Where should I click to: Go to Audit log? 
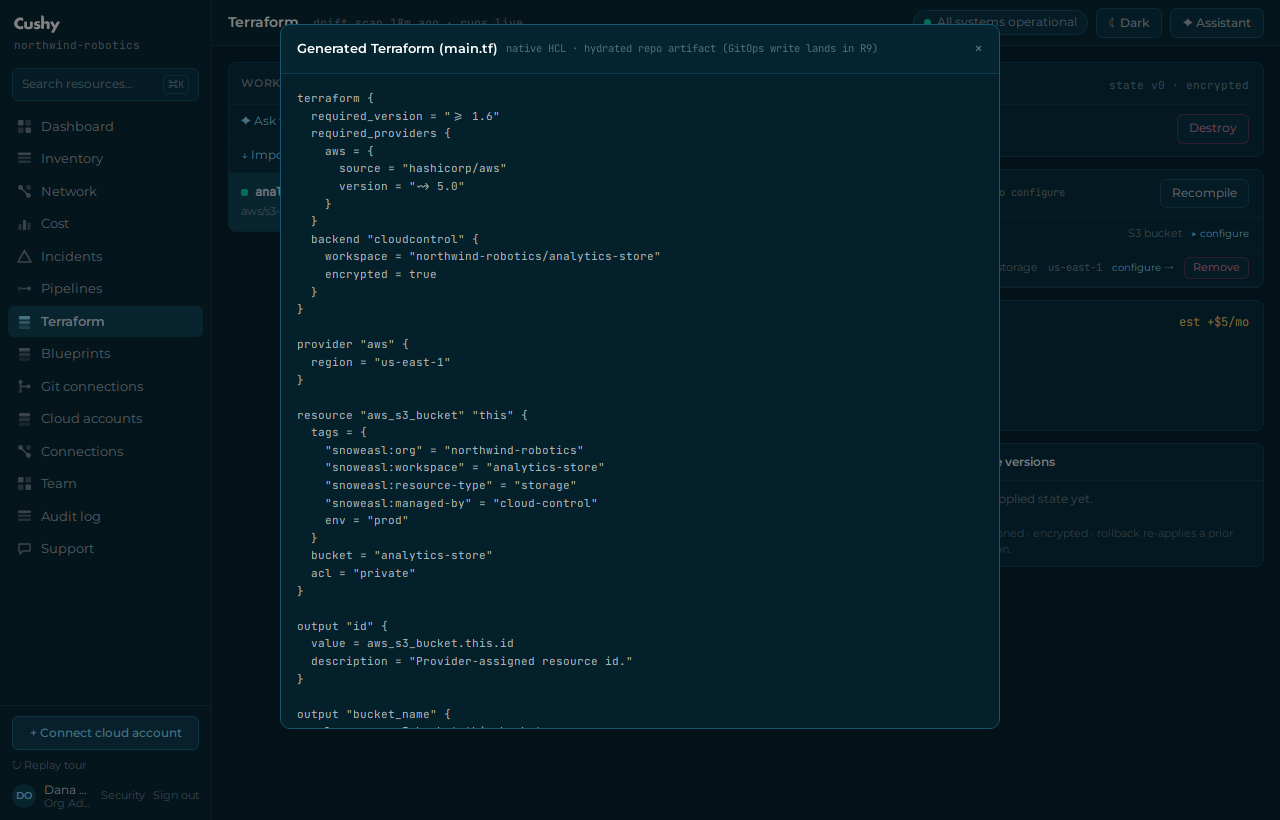[105, 517]
